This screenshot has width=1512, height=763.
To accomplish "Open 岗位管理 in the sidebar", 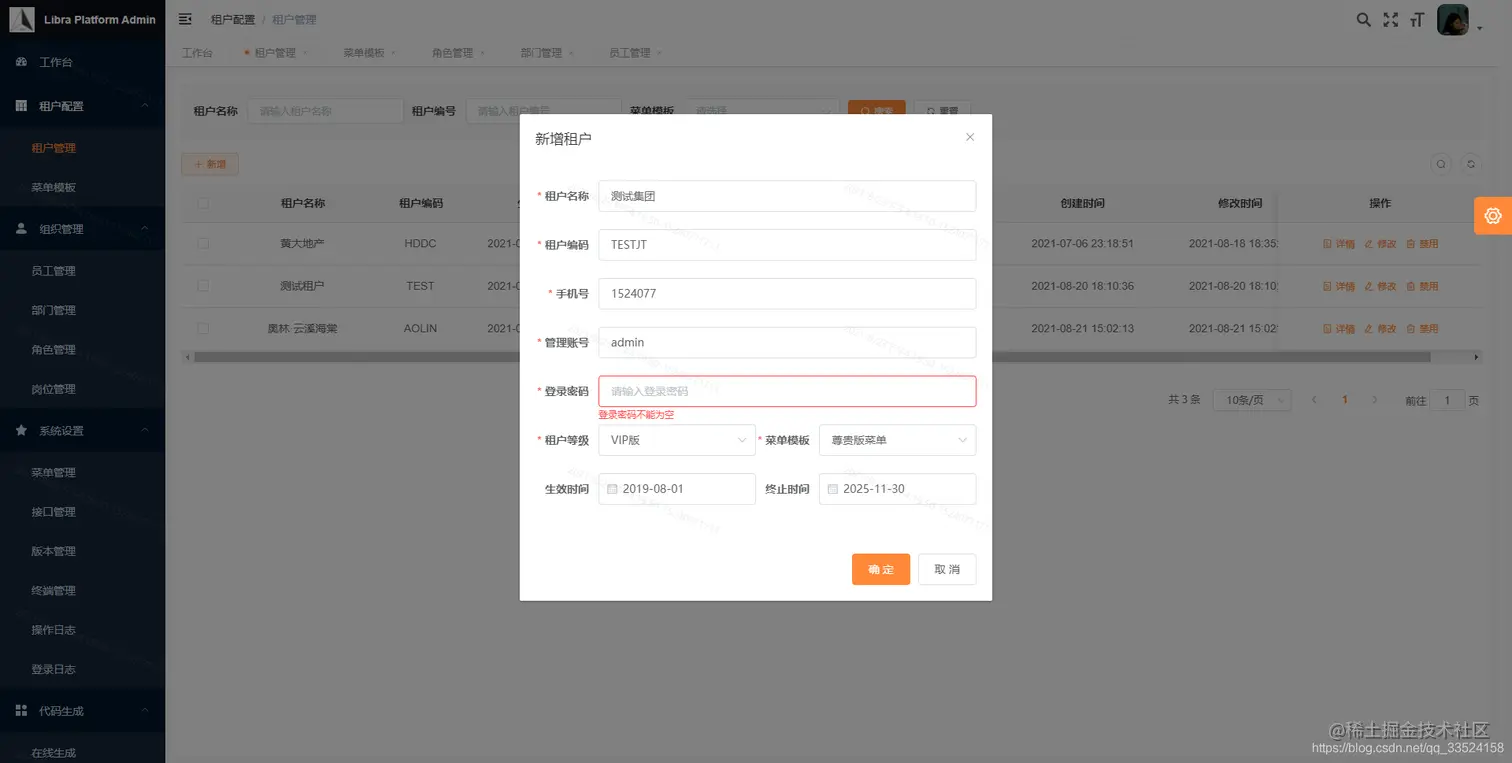I will pos(53,389).
